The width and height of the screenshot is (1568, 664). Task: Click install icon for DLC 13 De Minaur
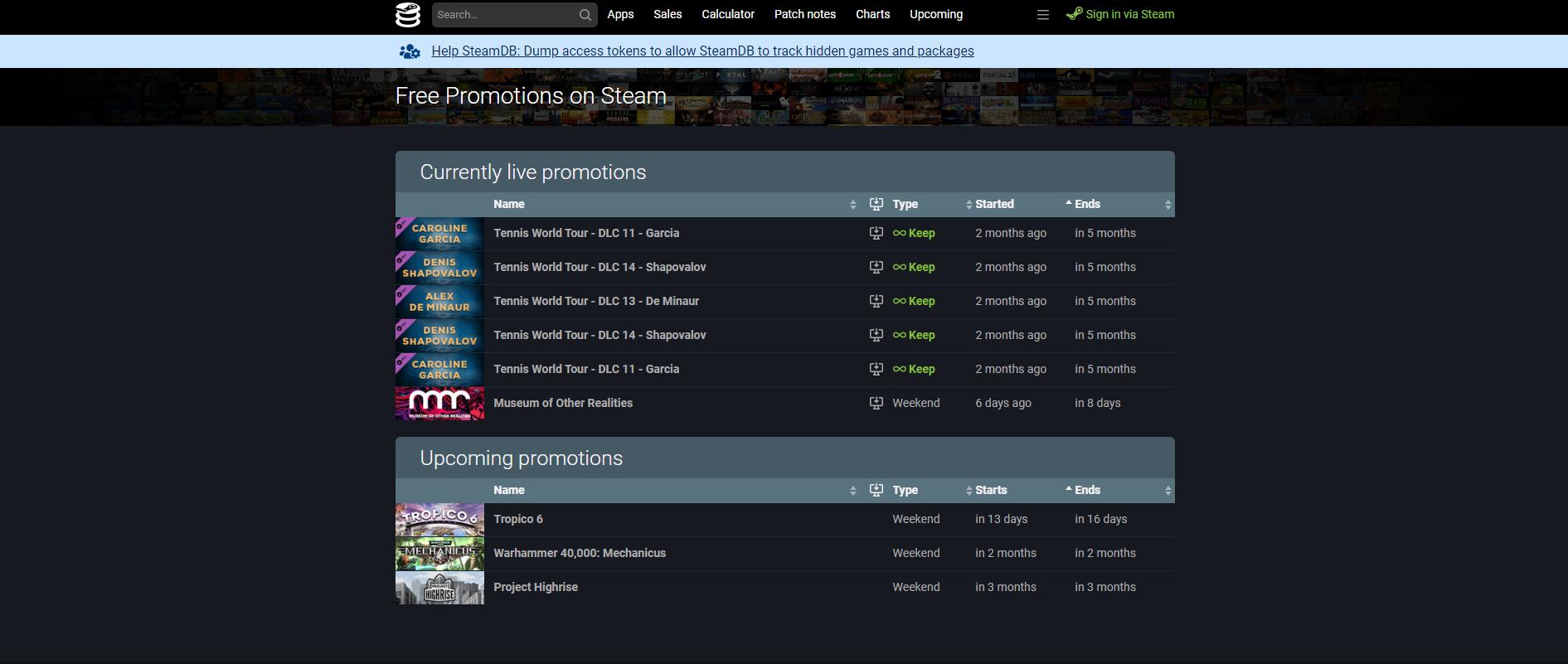pos(876,301)
